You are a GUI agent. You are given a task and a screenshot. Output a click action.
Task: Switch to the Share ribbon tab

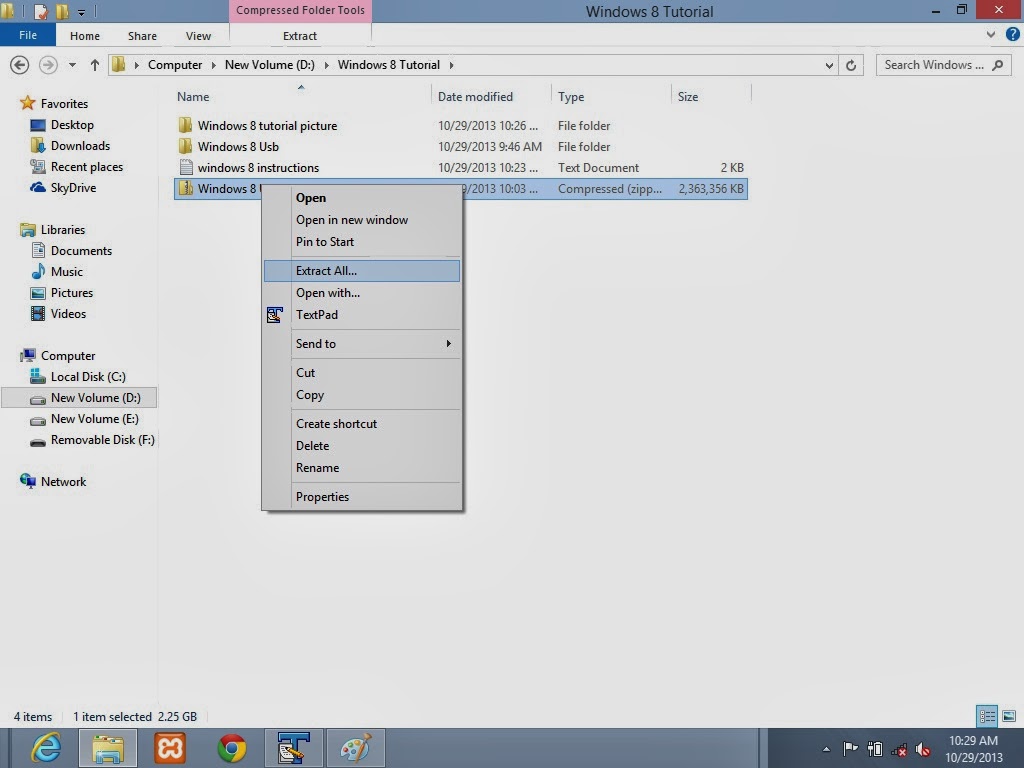(x=142, y=36)
